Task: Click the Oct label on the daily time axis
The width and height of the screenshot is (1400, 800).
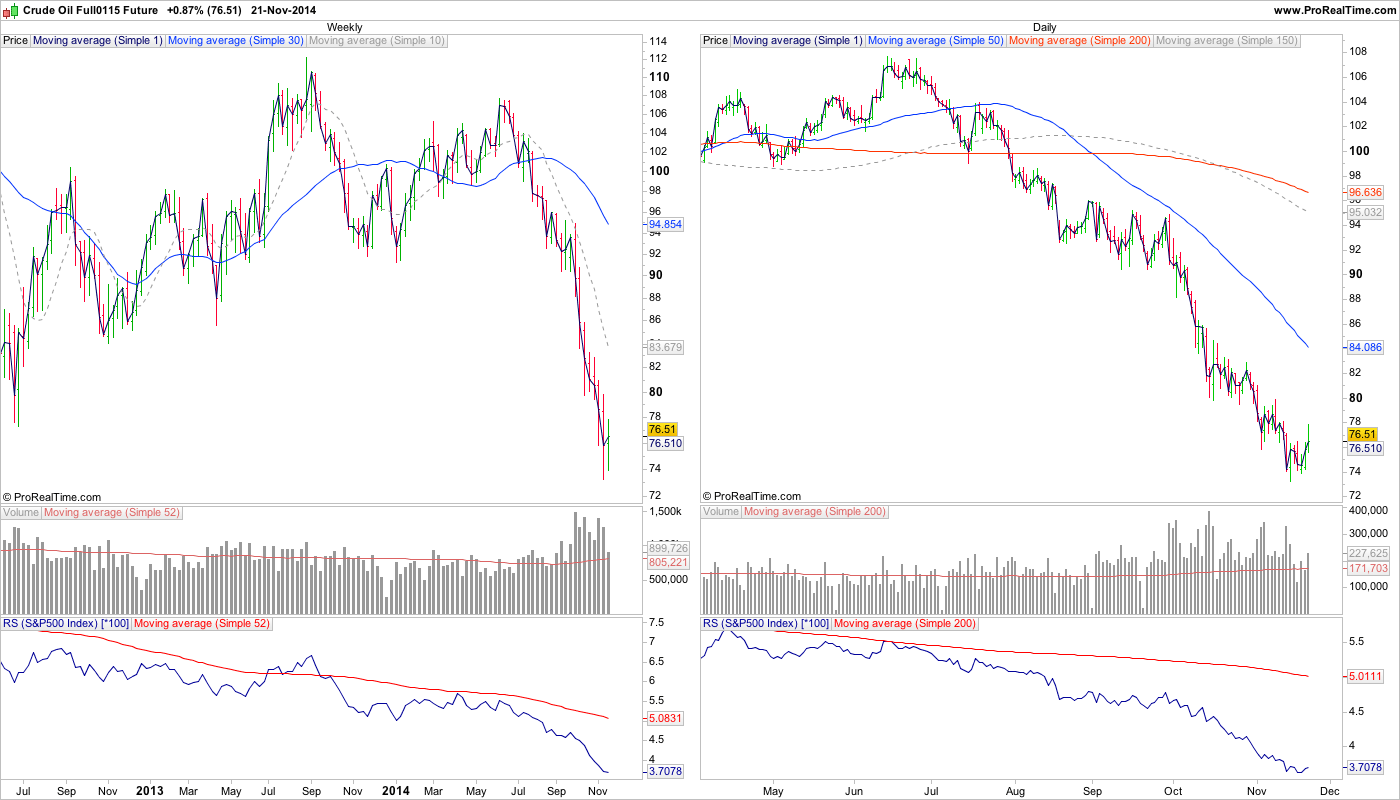Action: 1171,790
